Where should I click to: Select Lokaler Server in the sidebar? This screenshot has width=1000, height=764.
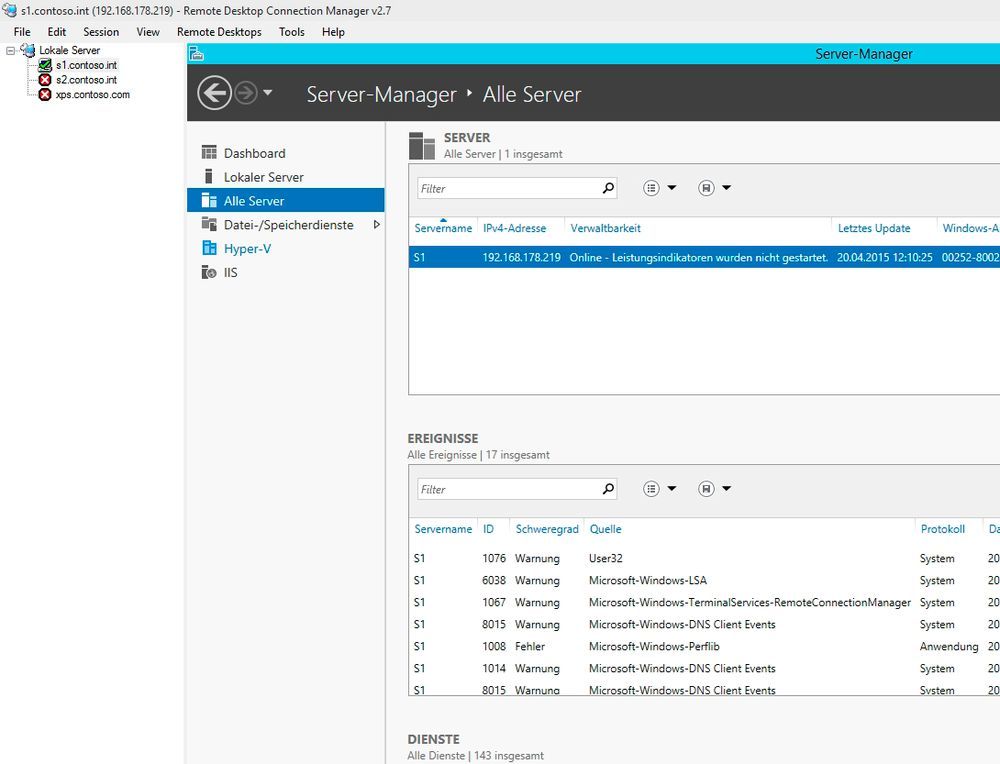(263, 177)
